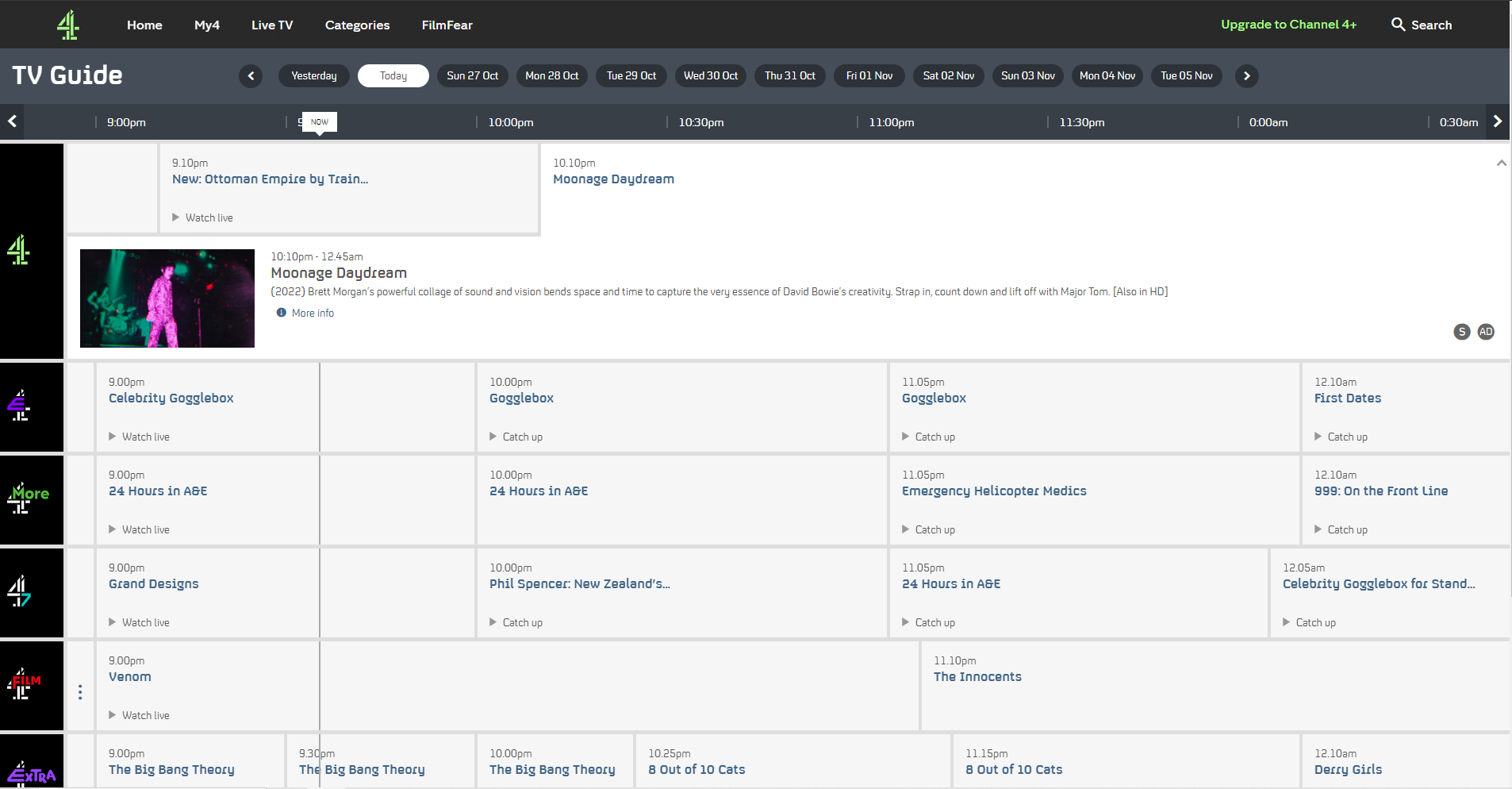Open the Moonage Daydream thumbnail image
This screenshot has width=1512, height=789.
pyautogui.click(x=167, y=298)
